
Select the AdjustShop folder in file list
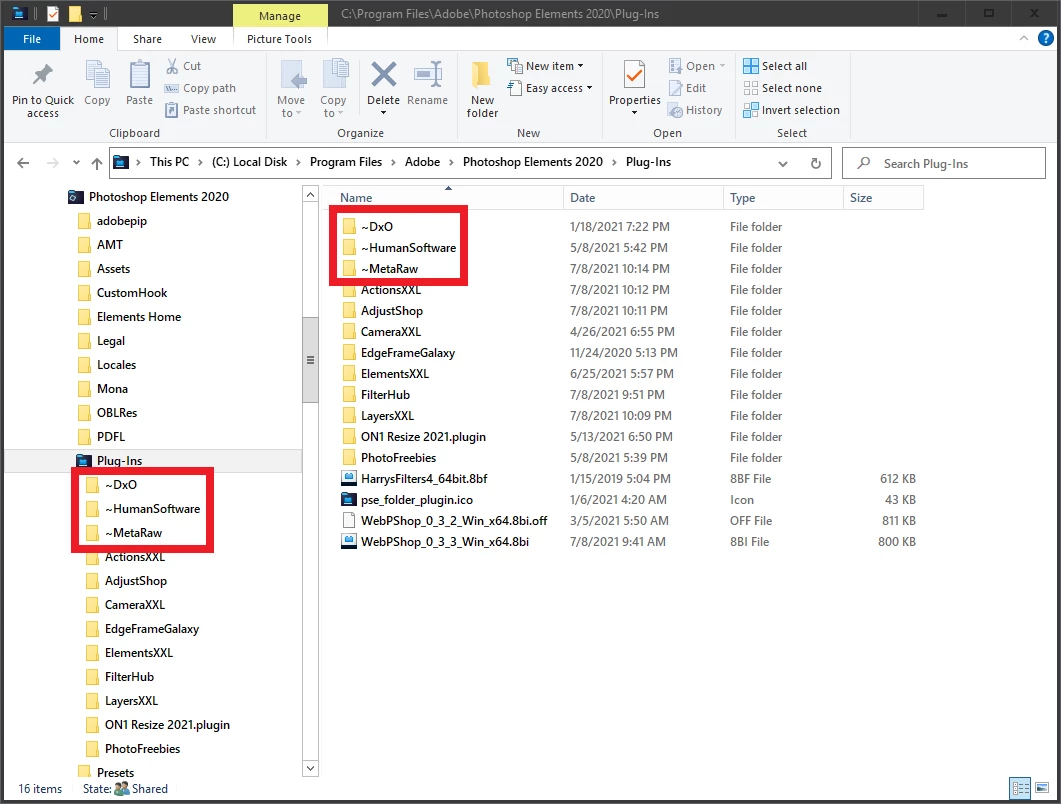coord(391,311)
